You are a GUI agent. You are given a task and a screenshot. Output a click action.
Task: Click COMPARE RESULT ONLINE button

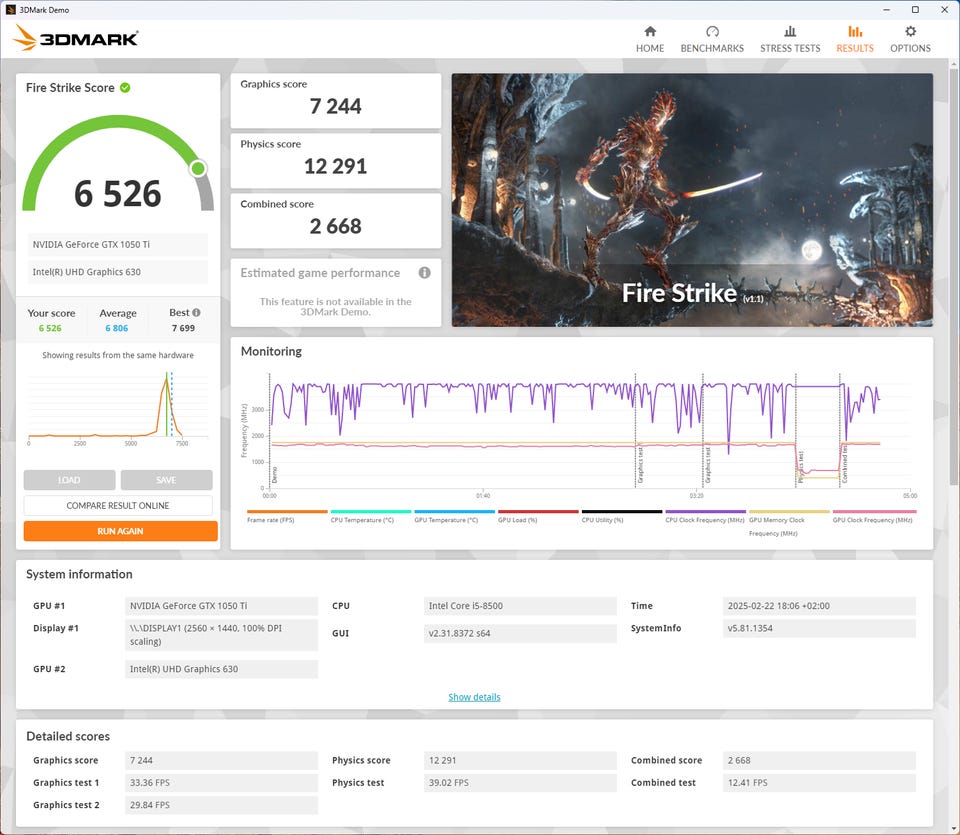pos(118,506)
